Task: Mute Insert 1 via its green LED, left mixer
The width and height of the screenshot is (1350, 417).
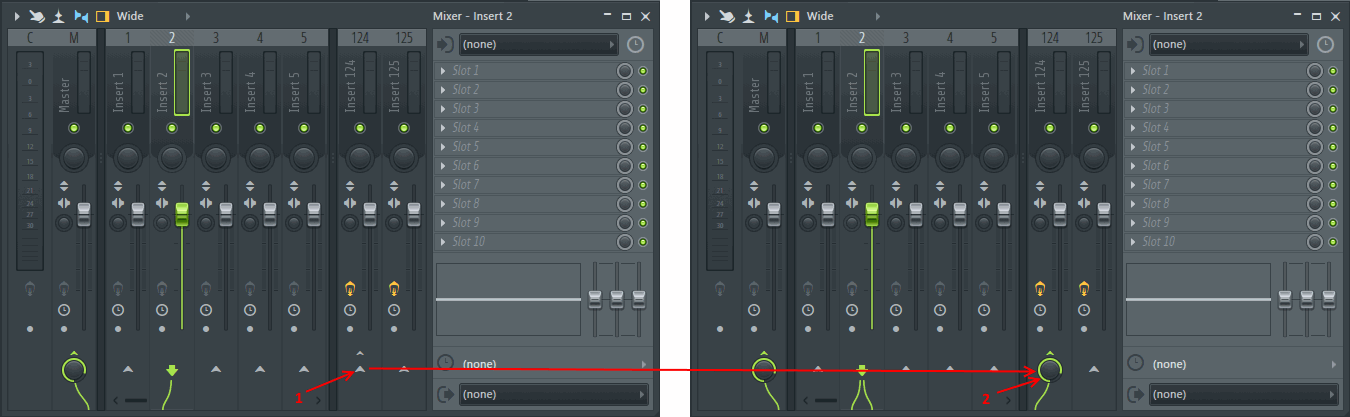Action: point(128,129)
